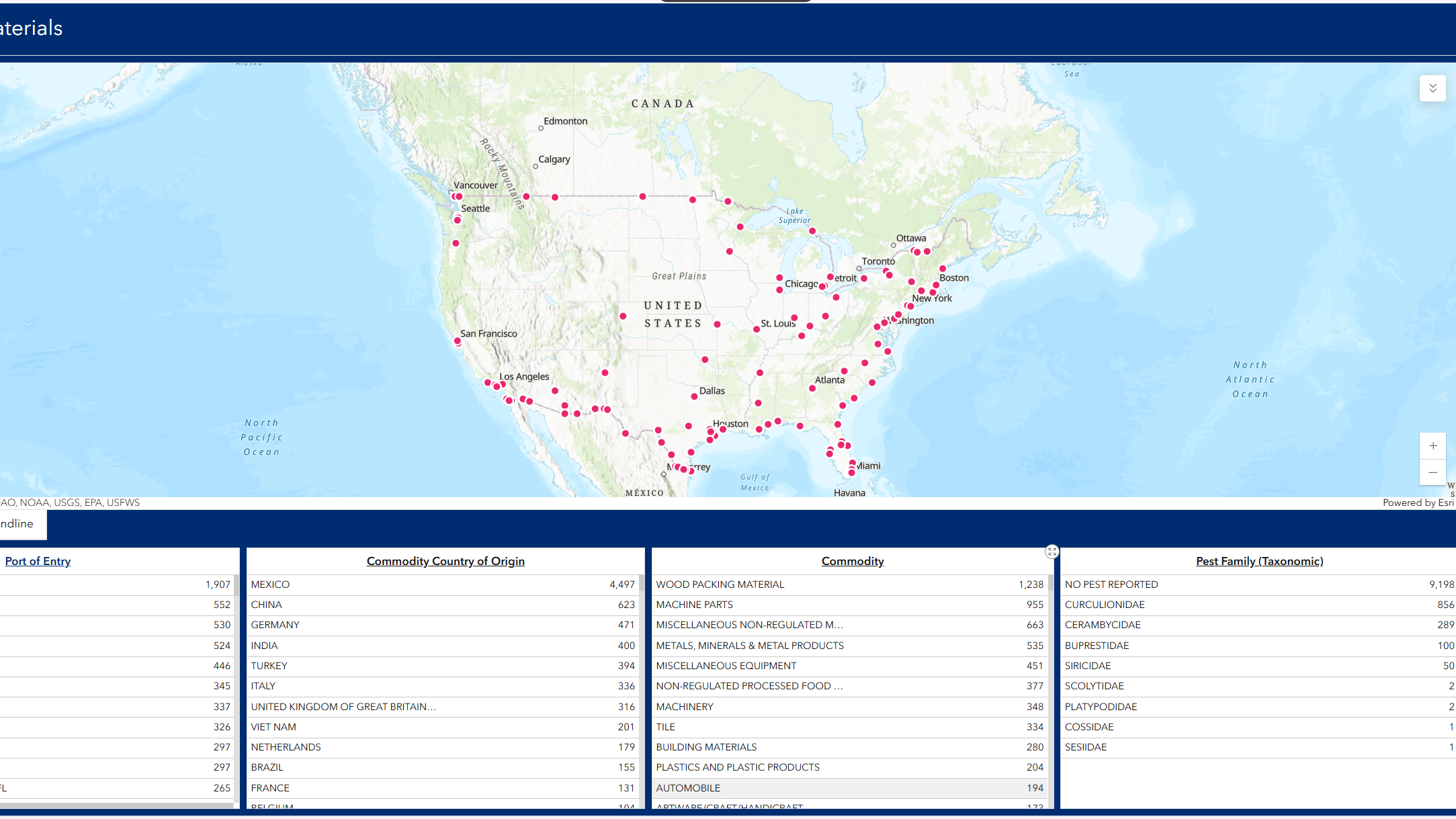Click Commodity Country of Origin heading
This screenshot has height=819, width=1456.
pos(445,561)
